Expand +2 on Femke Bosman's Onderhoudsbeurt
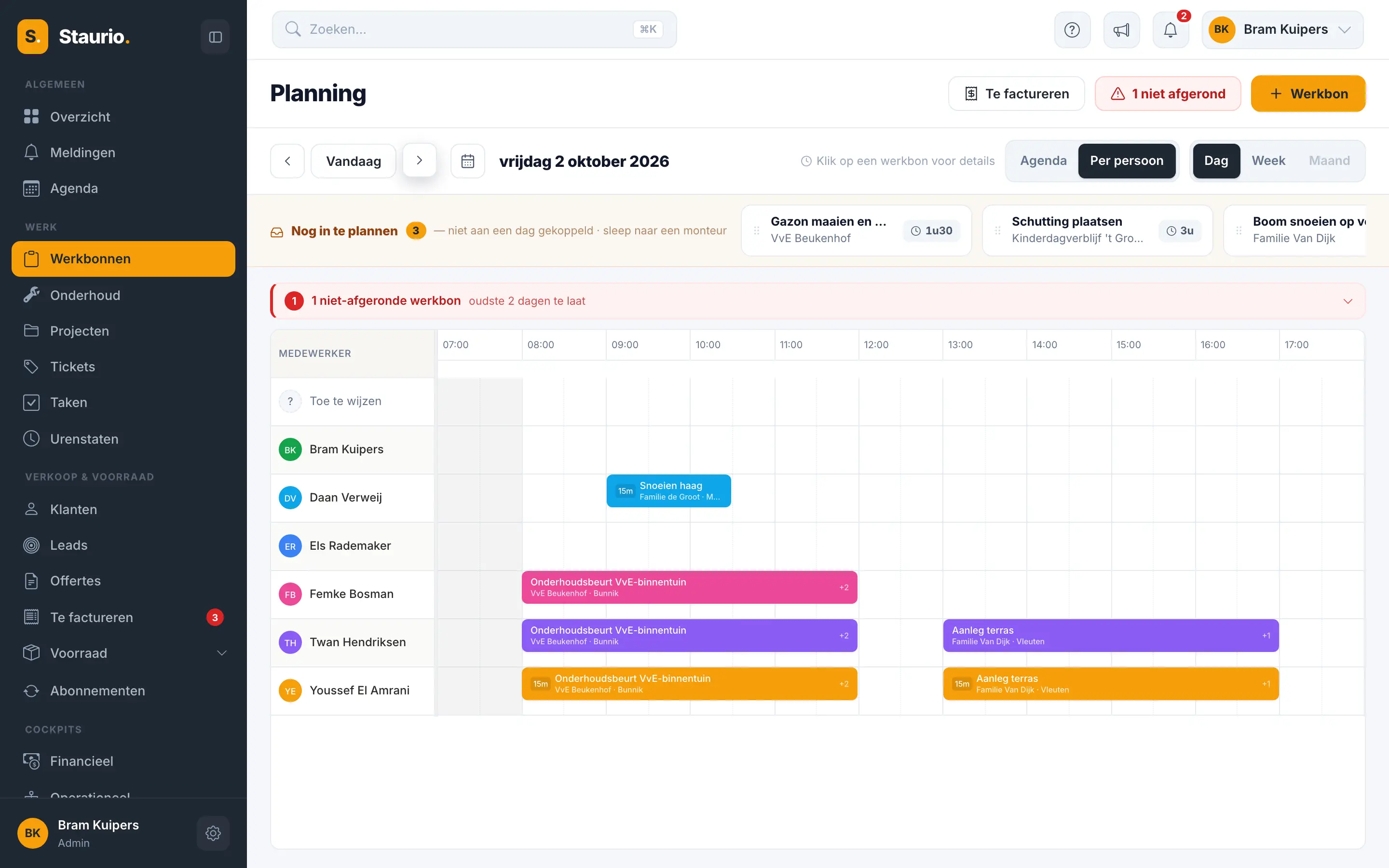This screenshot has width=1389, height=868. click(x=844, y=587)
